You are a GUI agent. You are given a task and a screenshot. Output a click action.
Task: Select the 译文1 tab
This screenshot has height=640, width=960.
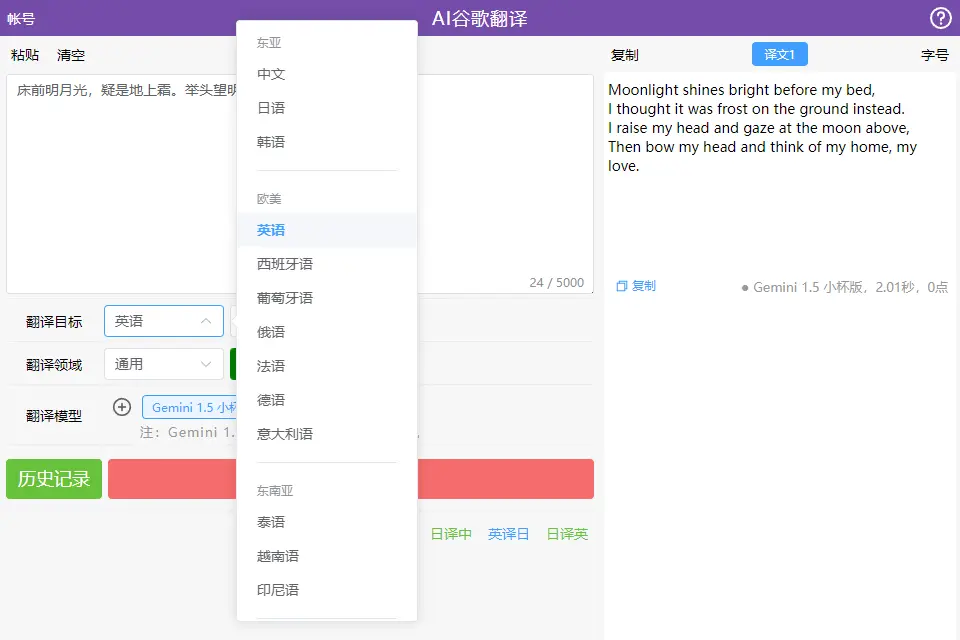tap(779, 55)
